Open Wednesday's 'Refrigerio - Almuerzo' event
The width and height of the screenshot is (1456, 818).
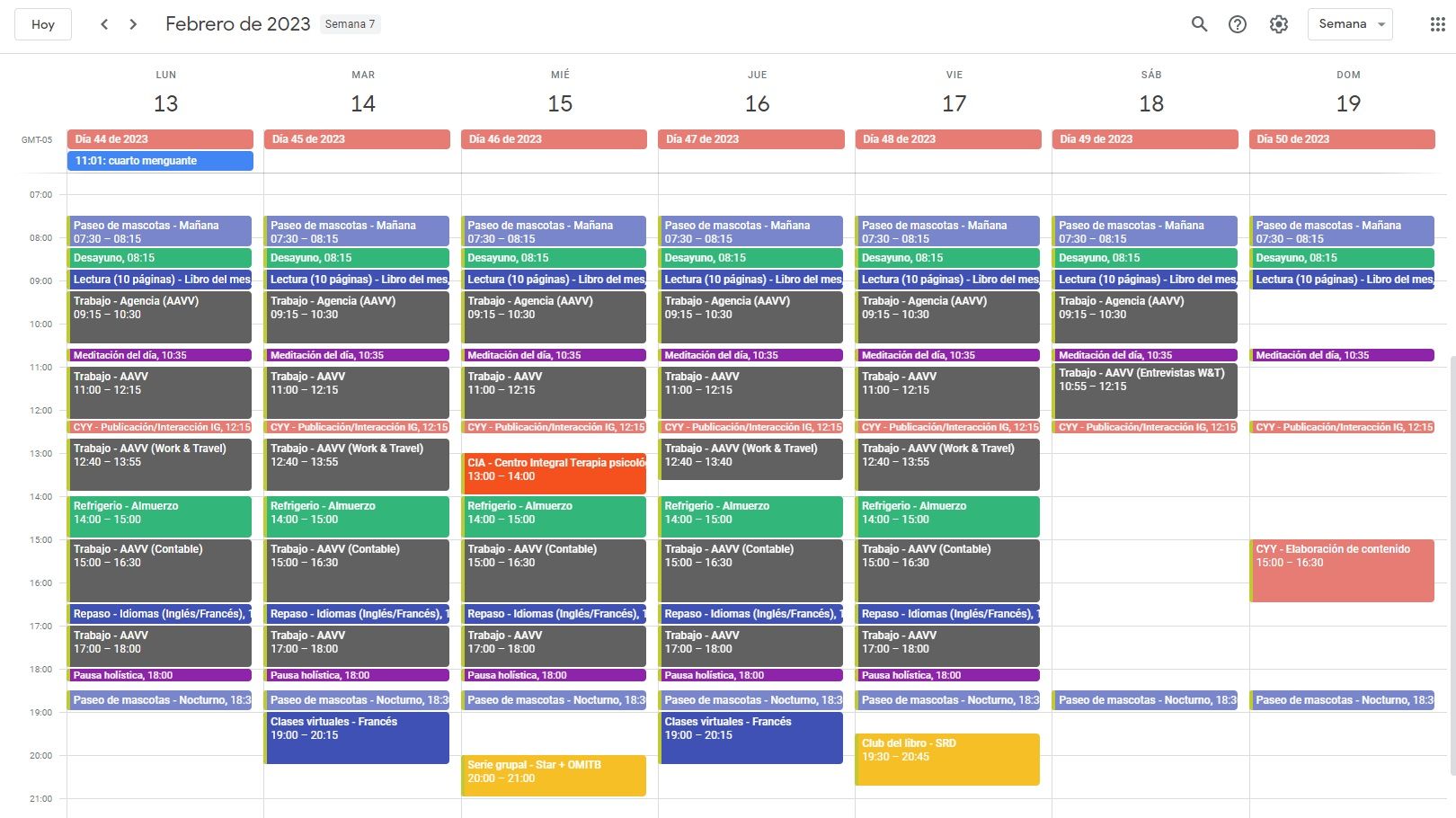pyautogui.click(x=554, y=517)
